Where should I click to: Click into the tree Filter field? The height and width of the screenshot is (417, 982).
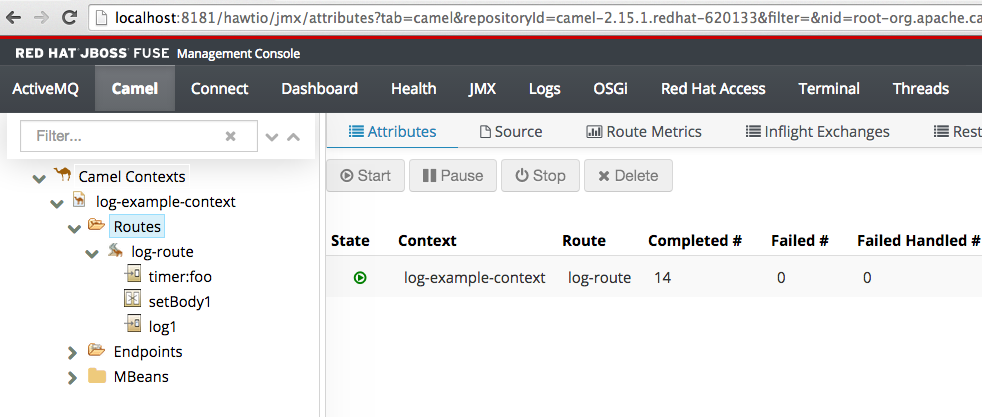[x=138, y=136]
